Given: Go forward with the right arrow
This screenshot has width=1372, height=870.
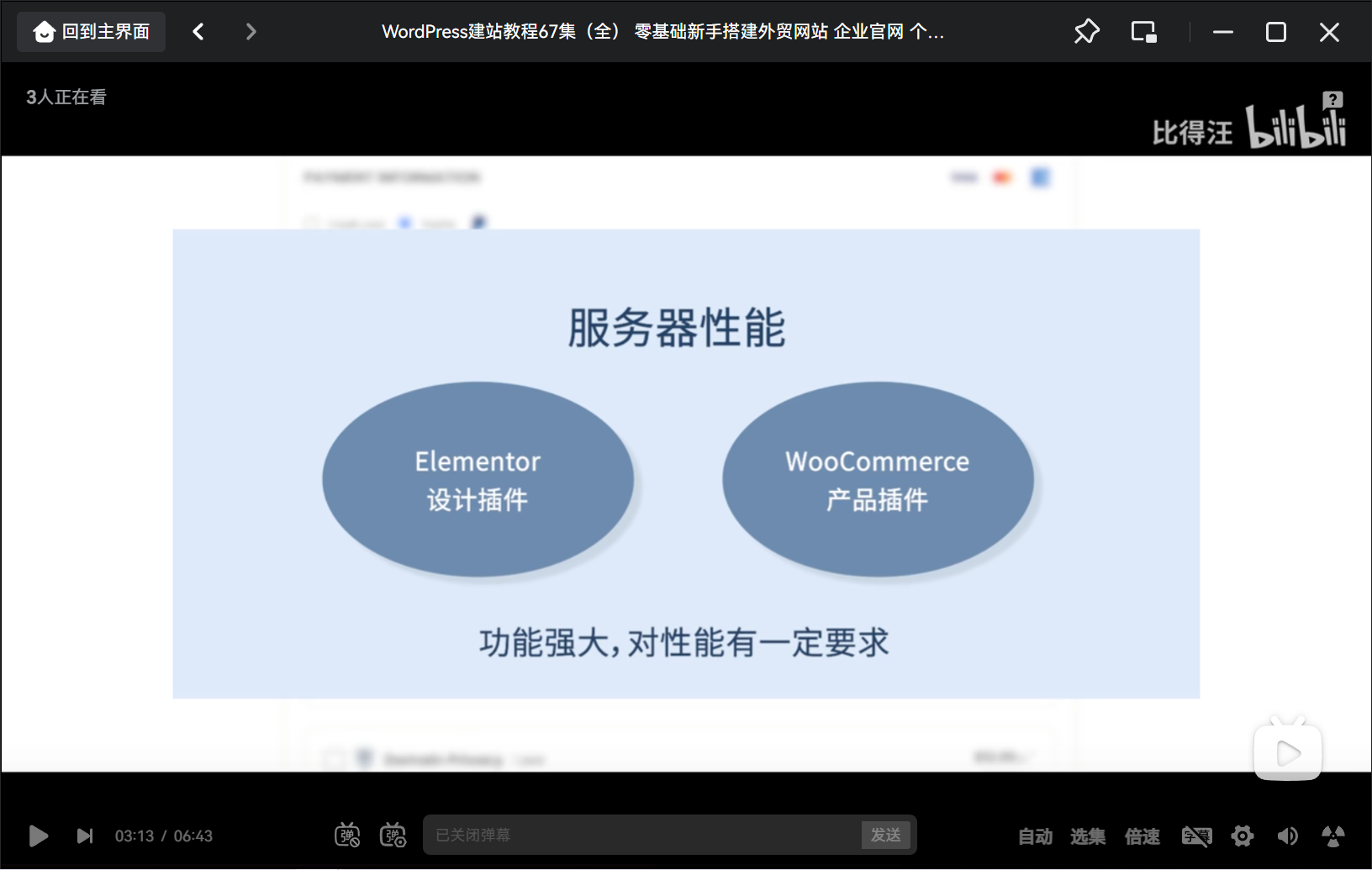Looking at the screenshot, I should click(251, 32).
